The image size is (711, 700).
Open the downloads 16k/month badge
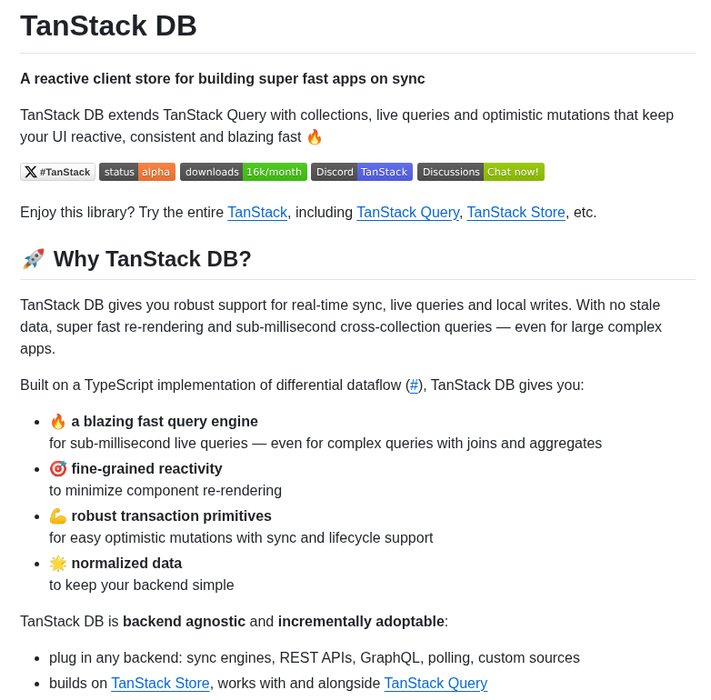click(x=243, y=172)
